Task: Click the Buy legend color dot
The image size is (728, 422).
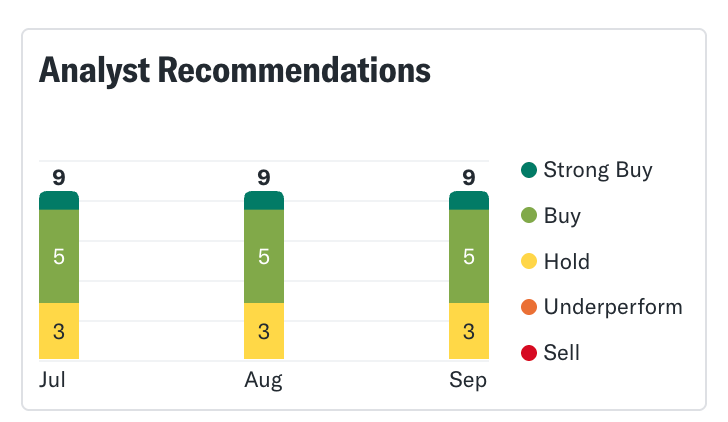Action: point(529,216)
